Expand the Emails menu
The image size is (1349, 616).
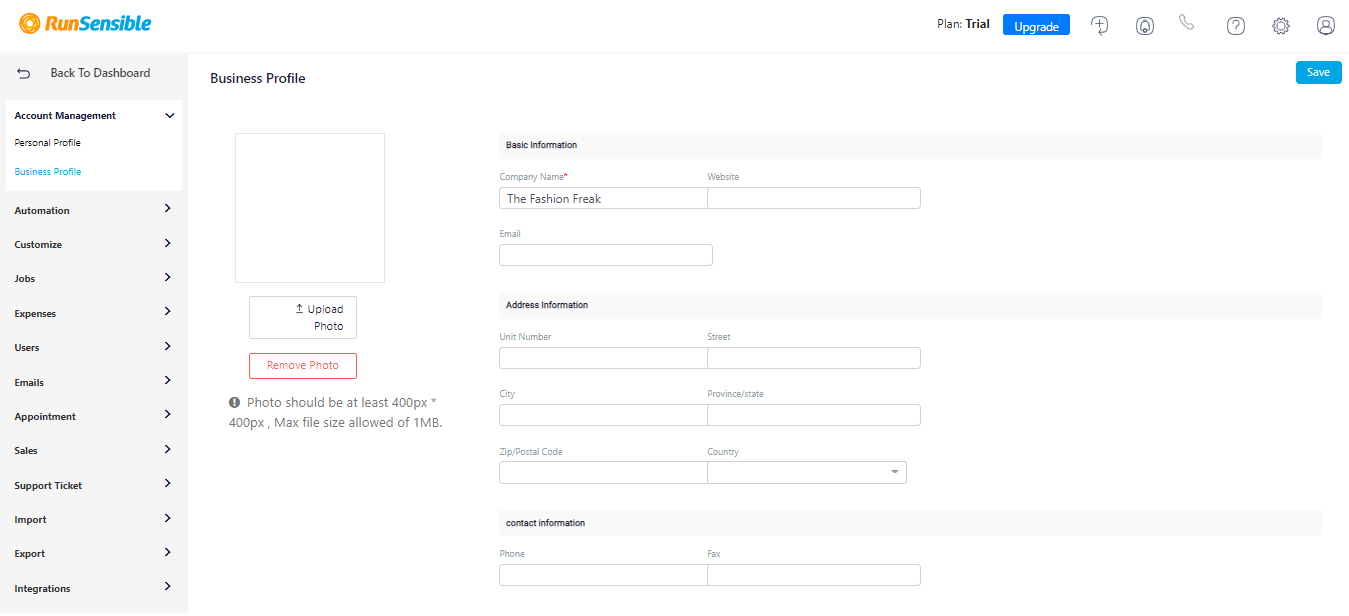94,382
